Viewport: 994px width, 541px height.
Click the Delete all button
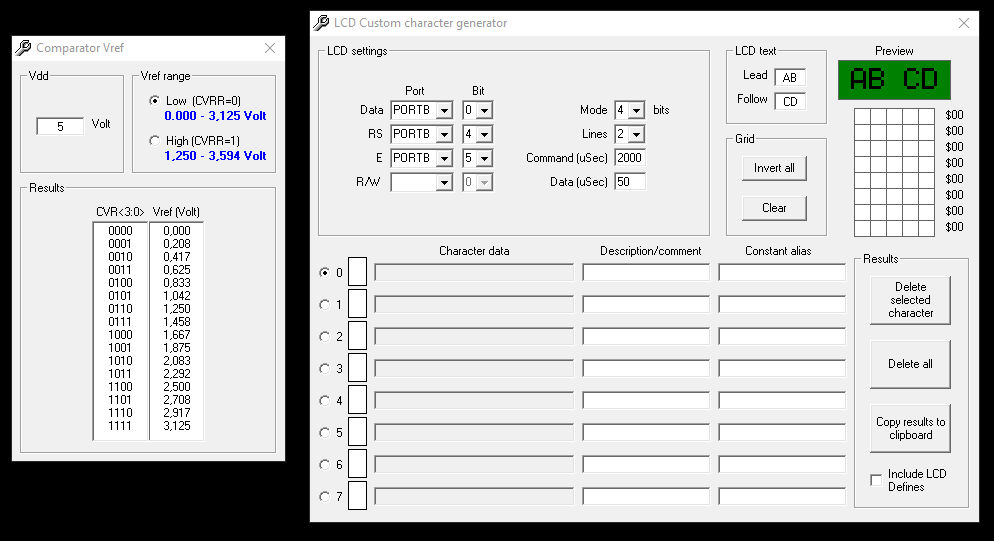(x=910, y=364)
